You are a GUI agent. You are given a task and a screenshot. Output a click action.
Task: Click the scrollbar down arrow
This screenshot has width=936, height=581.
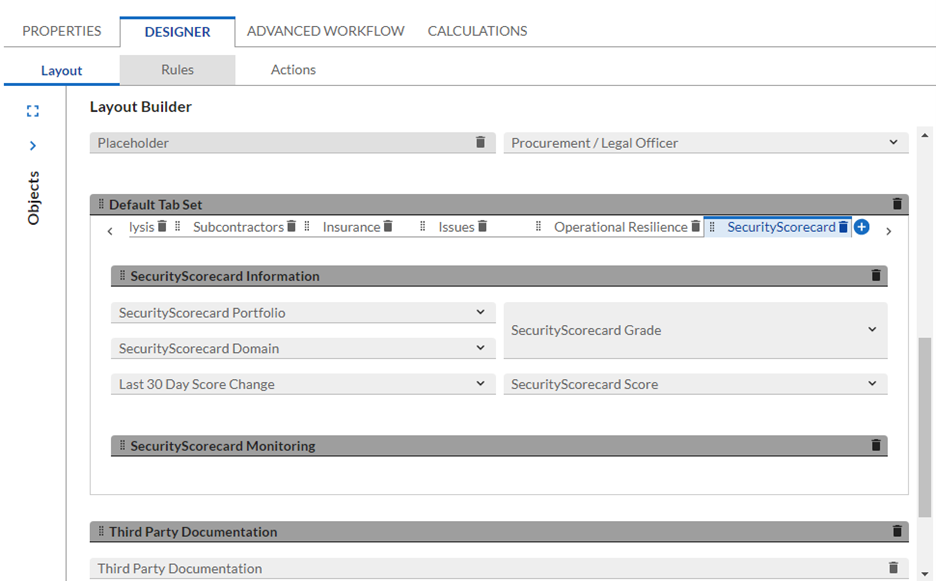[925, 574]
